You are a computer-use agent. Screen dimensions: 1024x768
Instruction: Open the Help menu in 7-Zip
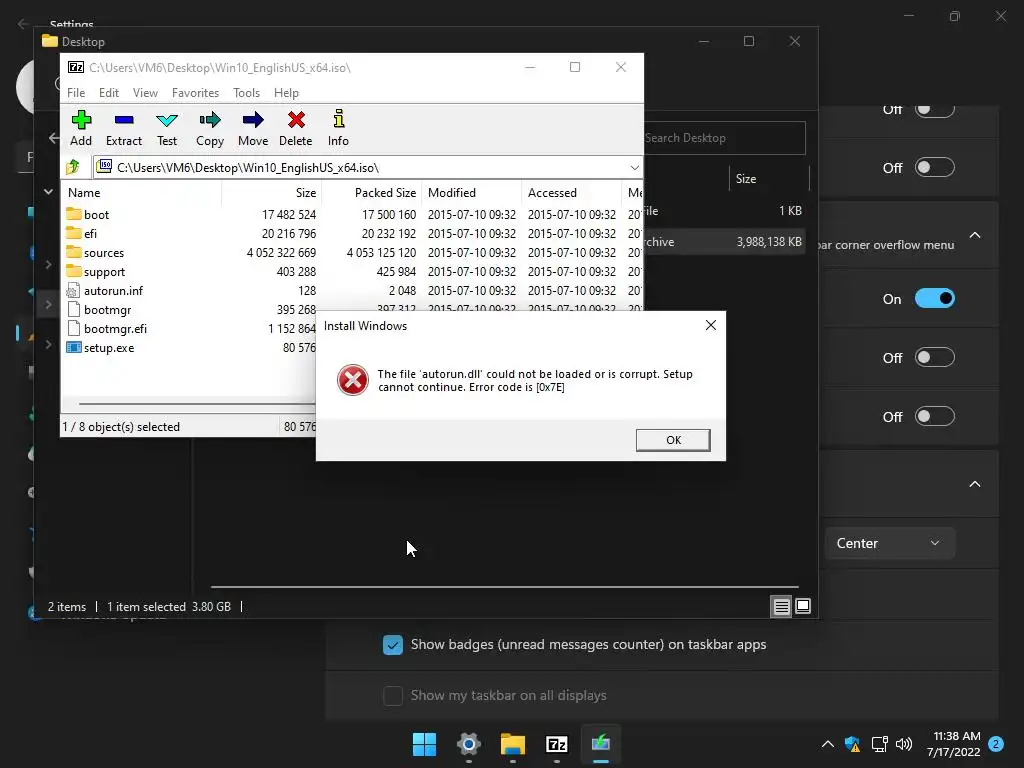286,93
